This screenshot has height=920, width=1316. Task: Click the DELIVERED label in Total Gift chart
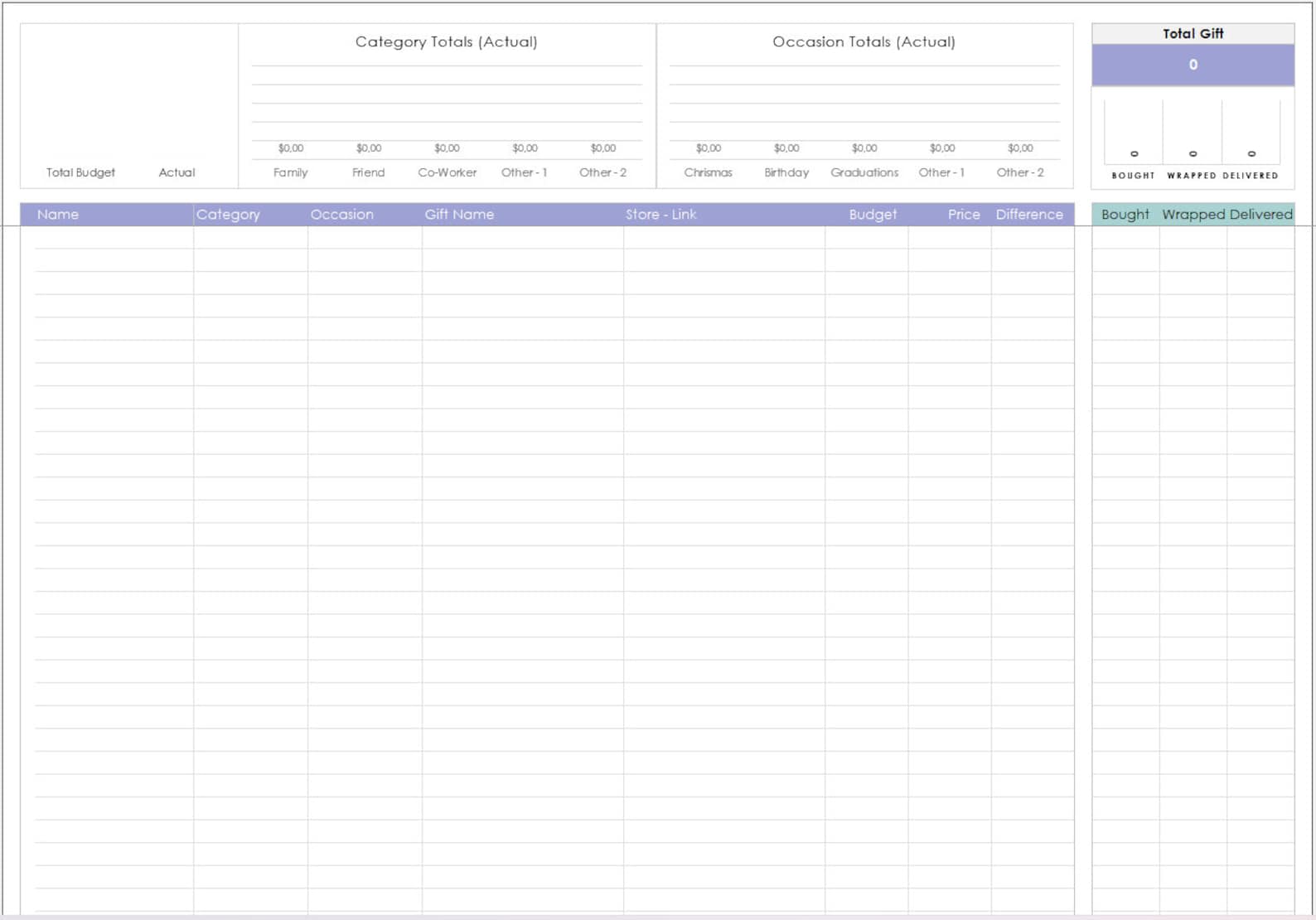tap(1251, 176)
